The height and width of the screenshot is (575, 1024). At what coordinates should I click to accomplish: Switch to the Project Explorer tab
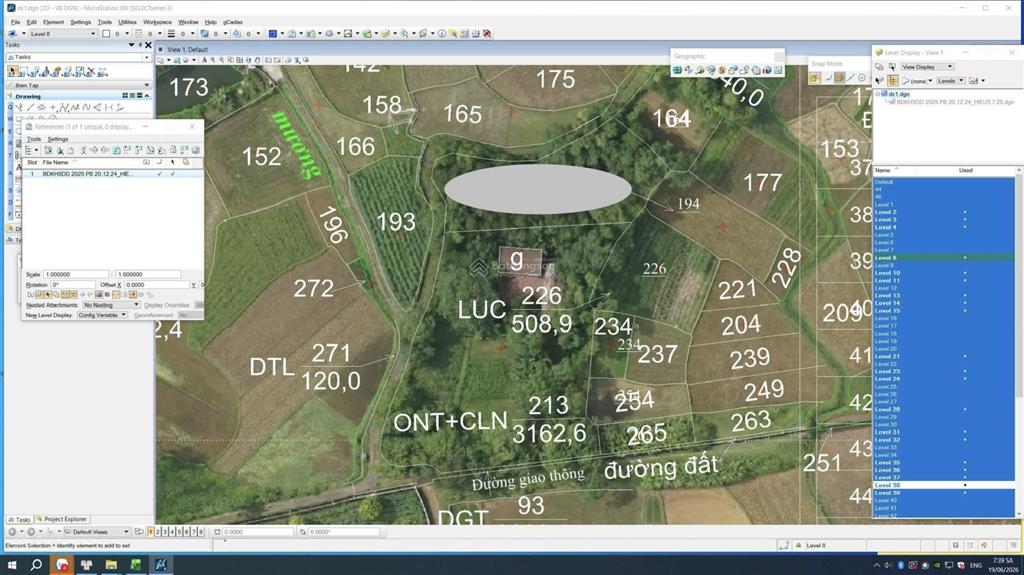click(x=61, y=519)
